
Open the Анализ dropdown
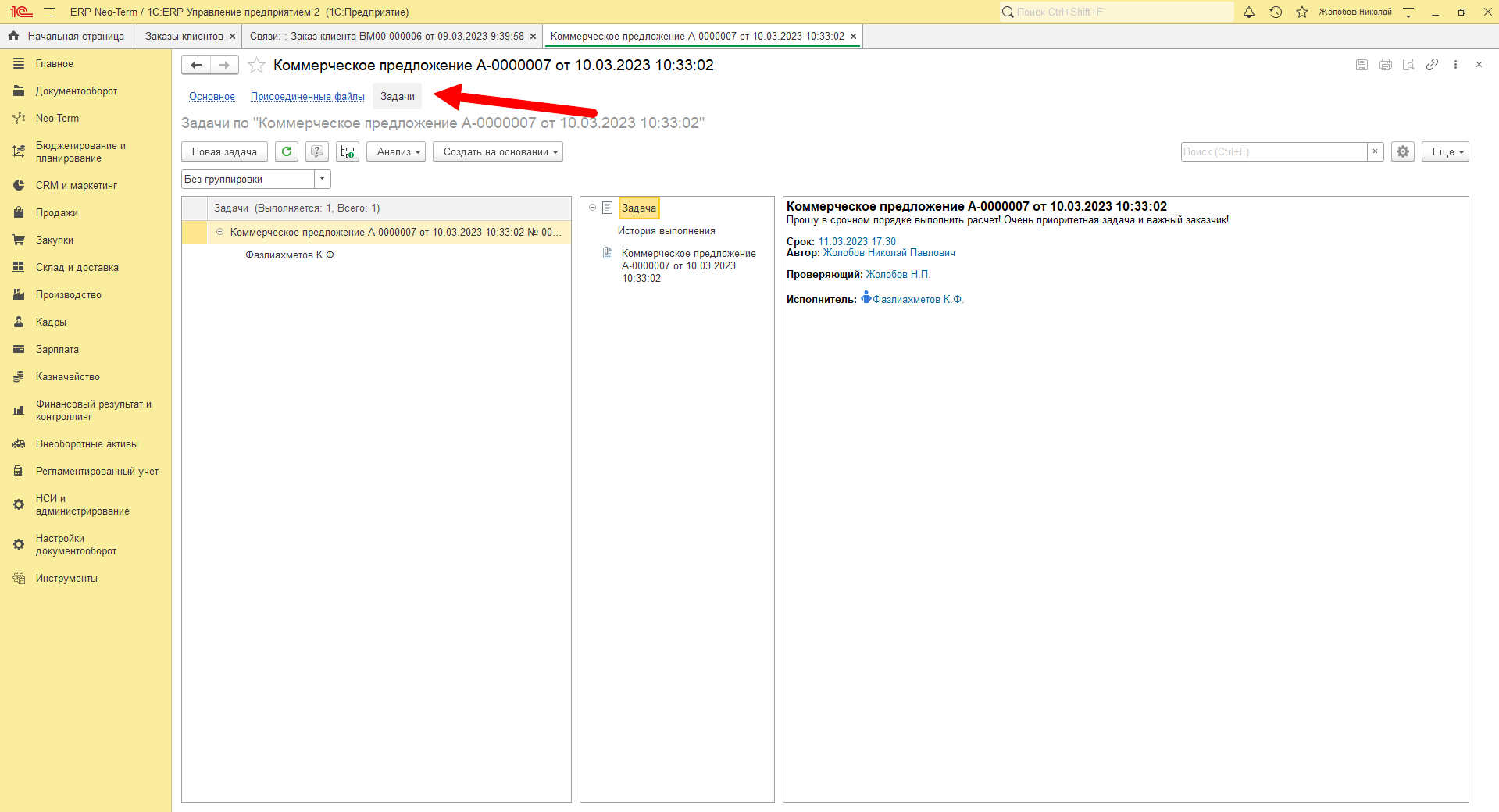396,151
